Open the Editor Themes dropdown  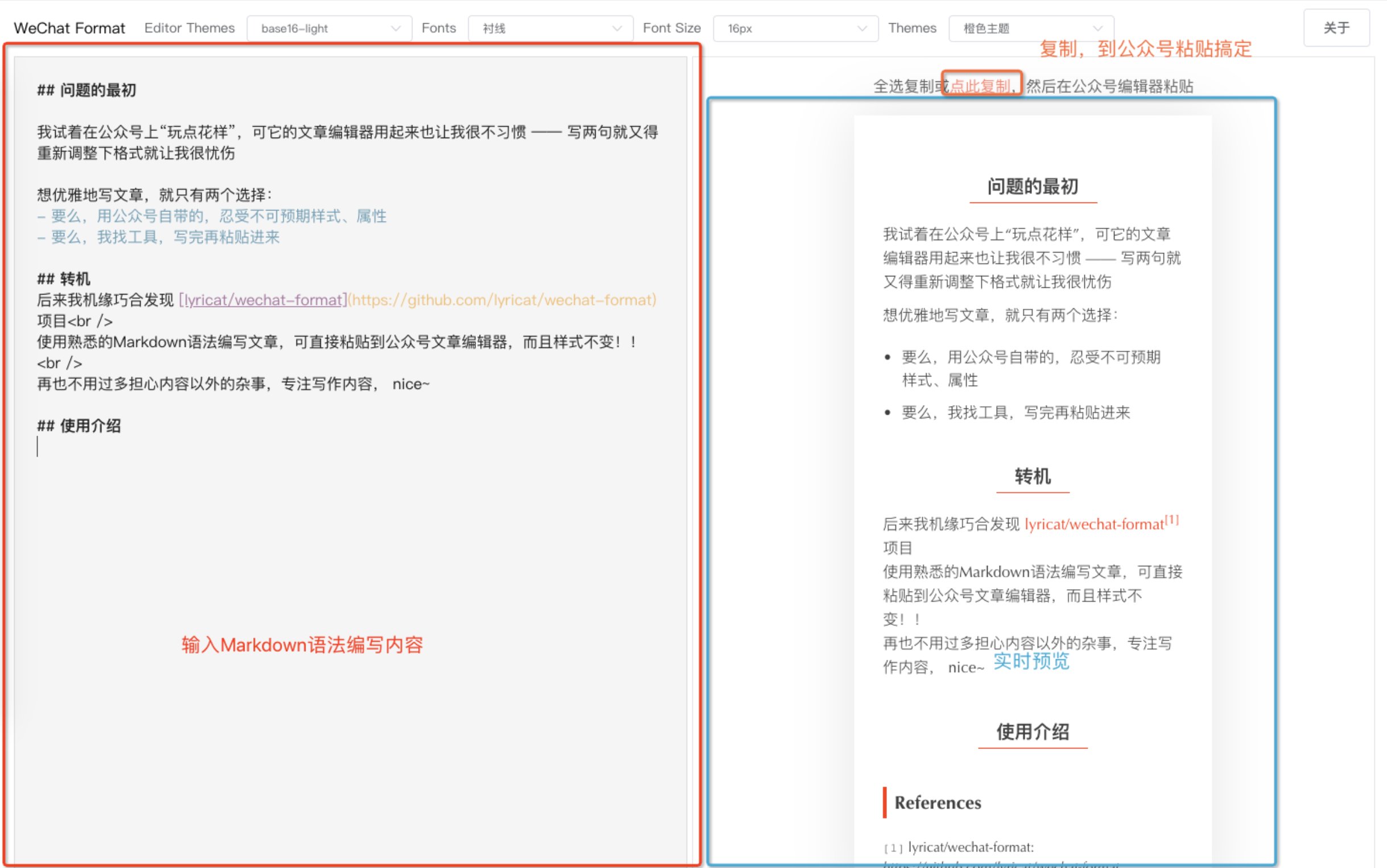328,28
